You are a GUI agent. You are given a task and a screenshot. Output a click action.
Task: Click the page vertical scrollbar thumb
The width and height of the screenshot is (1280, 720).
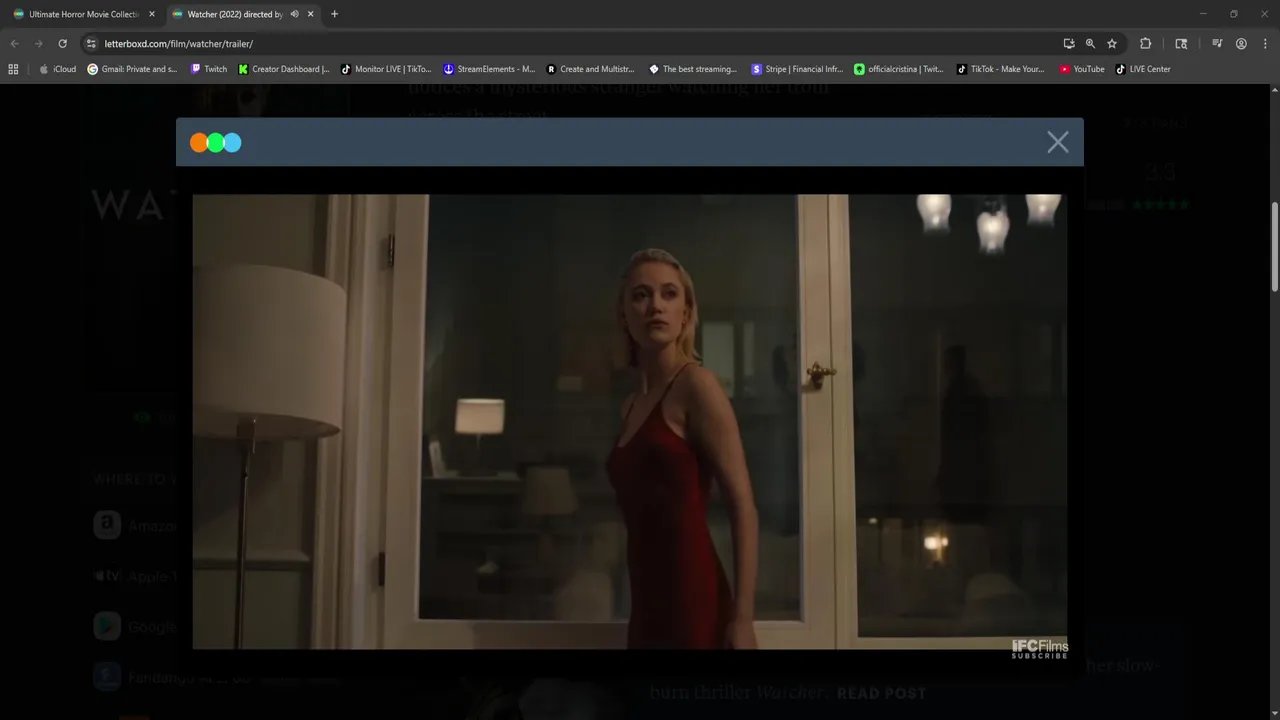(1275, 246)
